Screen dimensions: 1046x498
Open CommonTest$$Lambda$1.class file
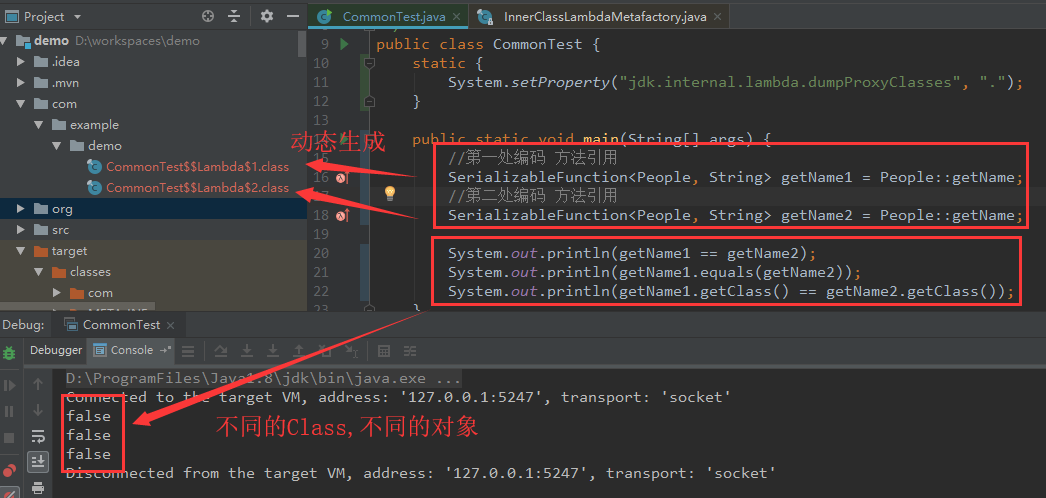(197, 167)
